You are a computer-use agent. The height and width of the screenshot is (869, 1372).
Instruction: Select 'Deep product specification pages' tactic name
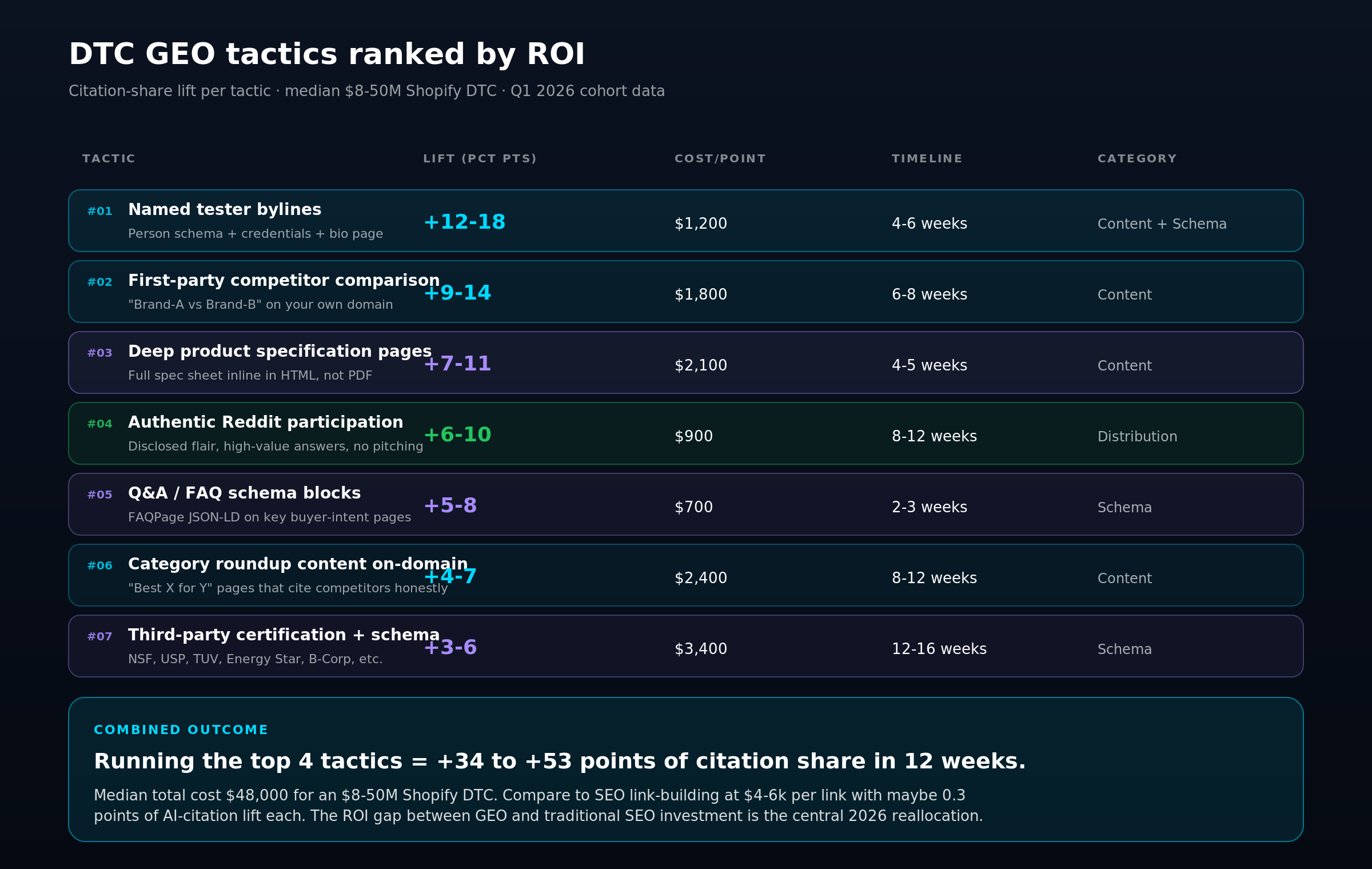point(280,352)
